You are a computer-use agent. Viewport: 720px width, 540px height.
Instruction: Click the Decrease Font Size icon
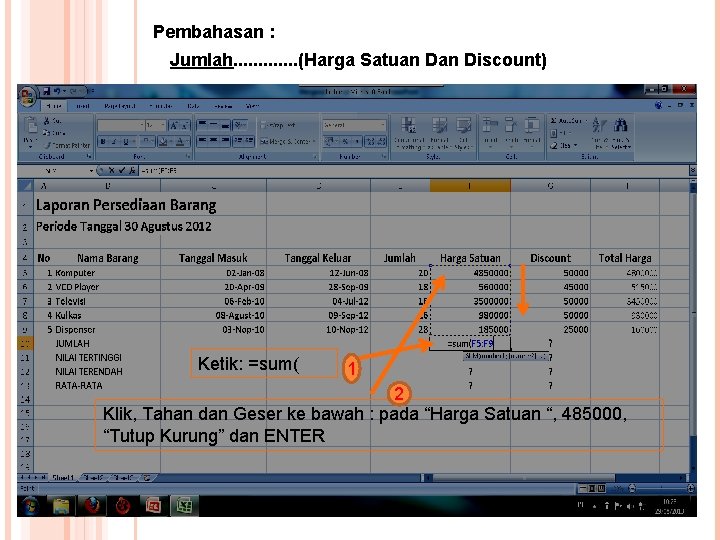pos(185,125)
